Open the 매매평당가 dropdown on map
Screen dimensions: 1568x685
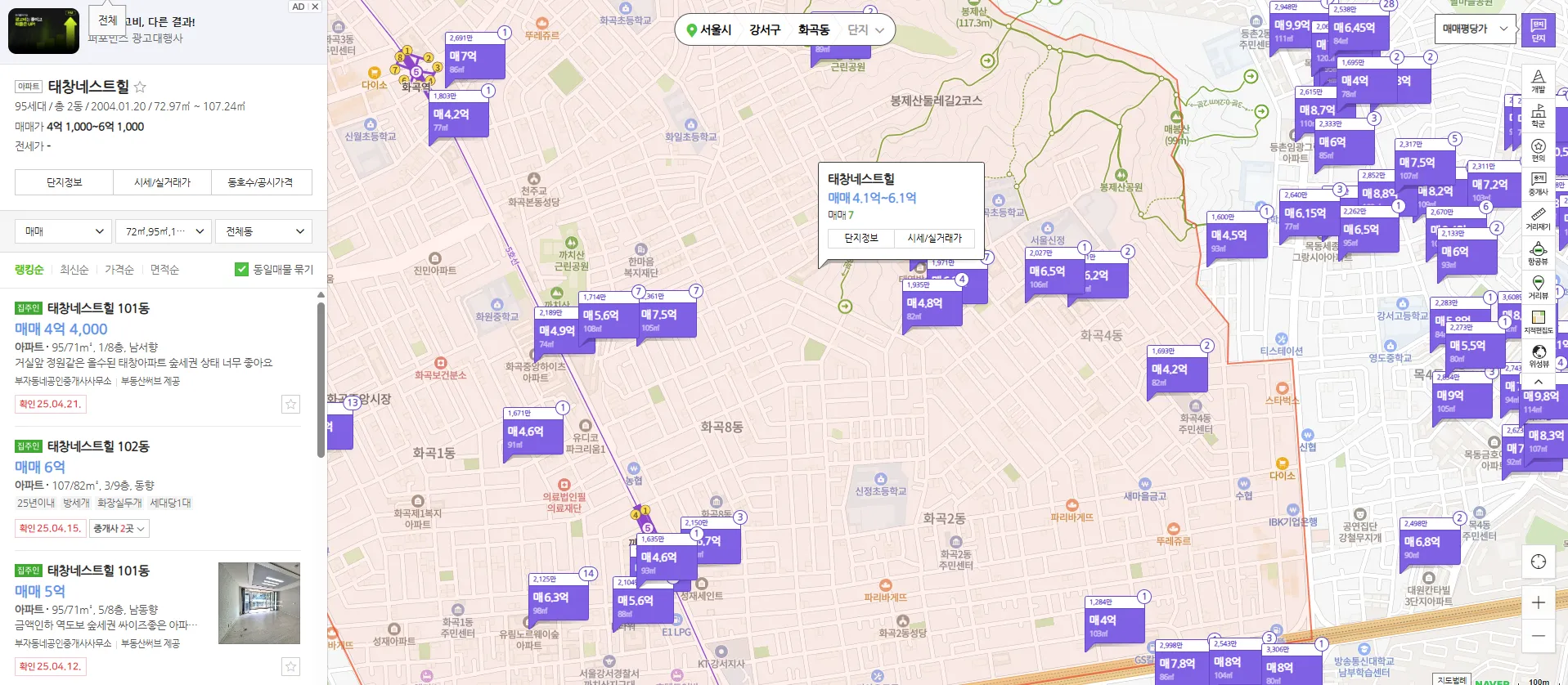(x=1474, y=29)
